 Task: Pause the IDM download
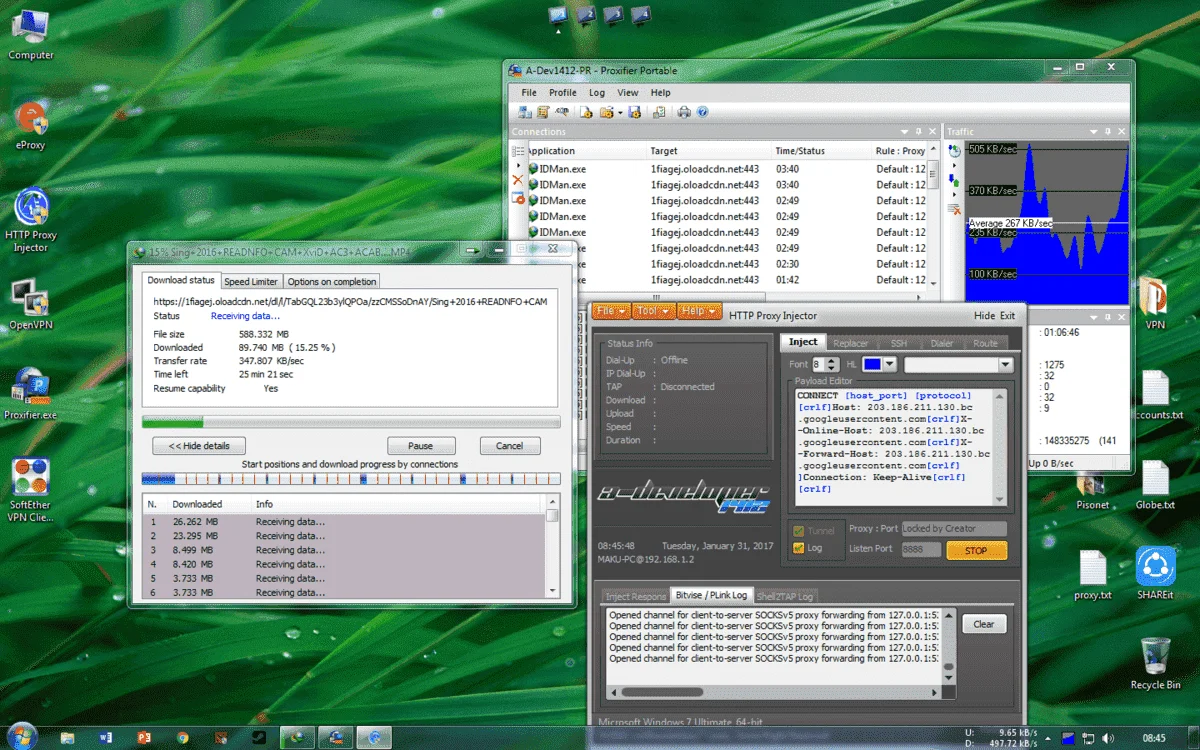point(421,446)
